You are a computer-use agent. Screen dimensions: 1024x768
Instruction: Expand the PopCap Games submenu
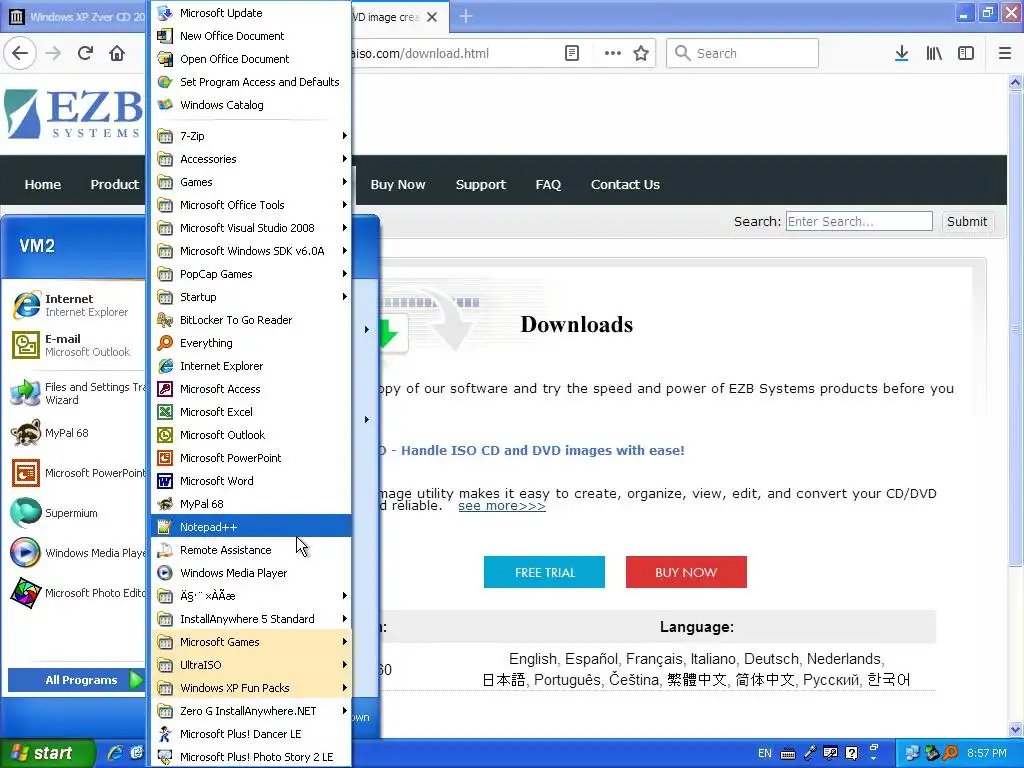tap(251, 274)
